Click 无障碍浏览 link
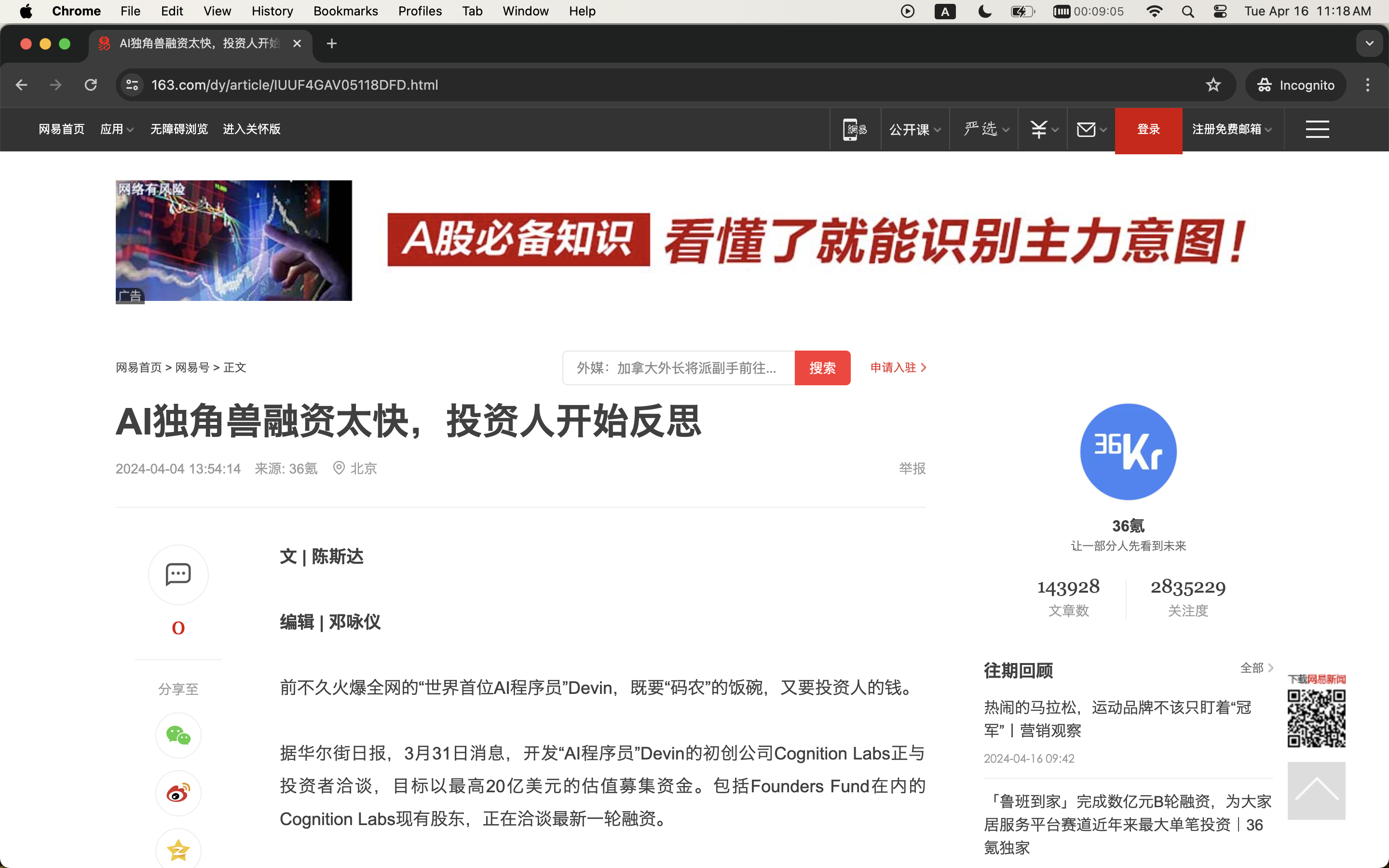The image size is (1389, 868). tap(179, 129)
